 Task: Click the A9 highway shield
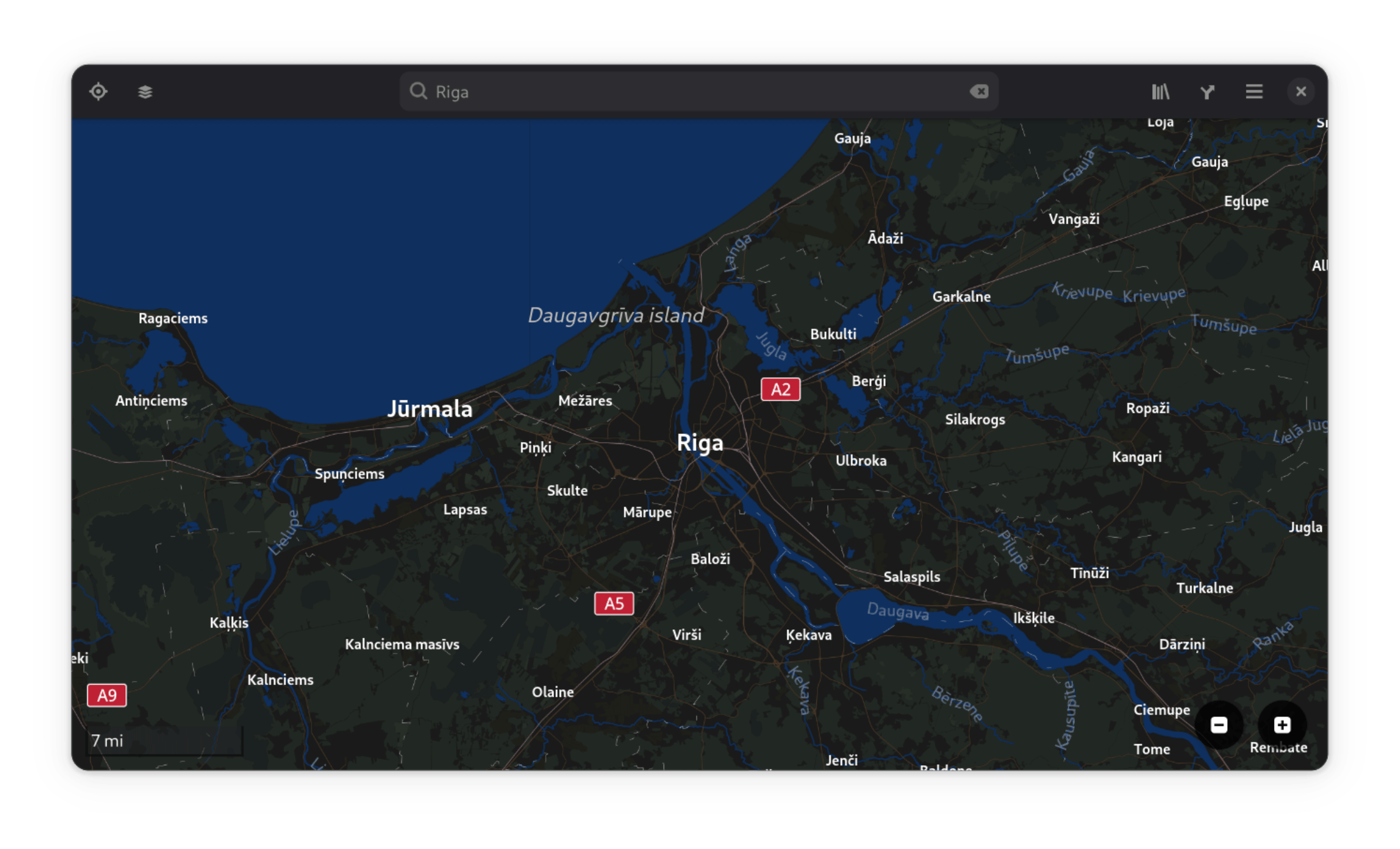point(107,695)
